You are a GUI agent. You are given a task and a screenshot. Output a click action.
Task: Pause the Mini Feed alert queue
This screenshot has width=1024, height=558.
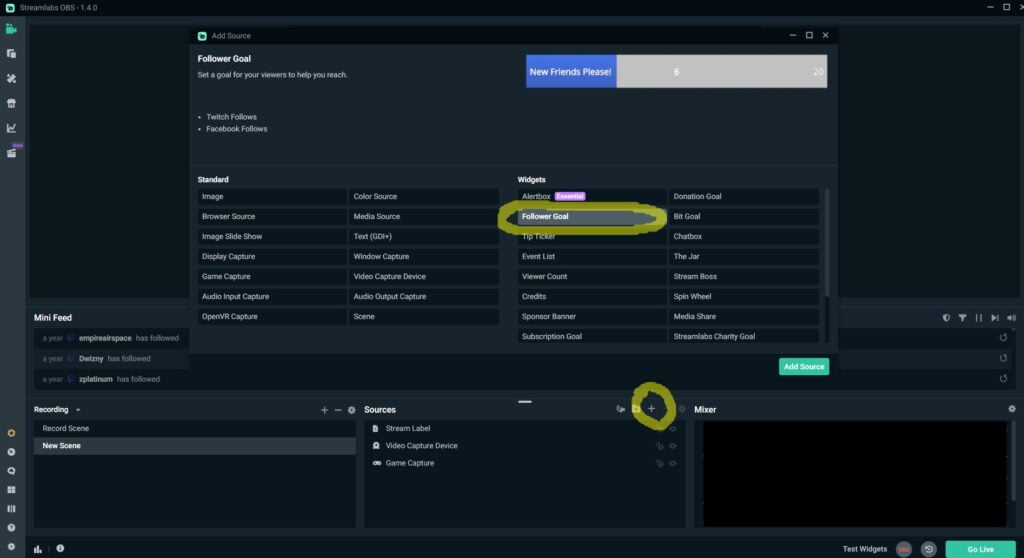978,318
